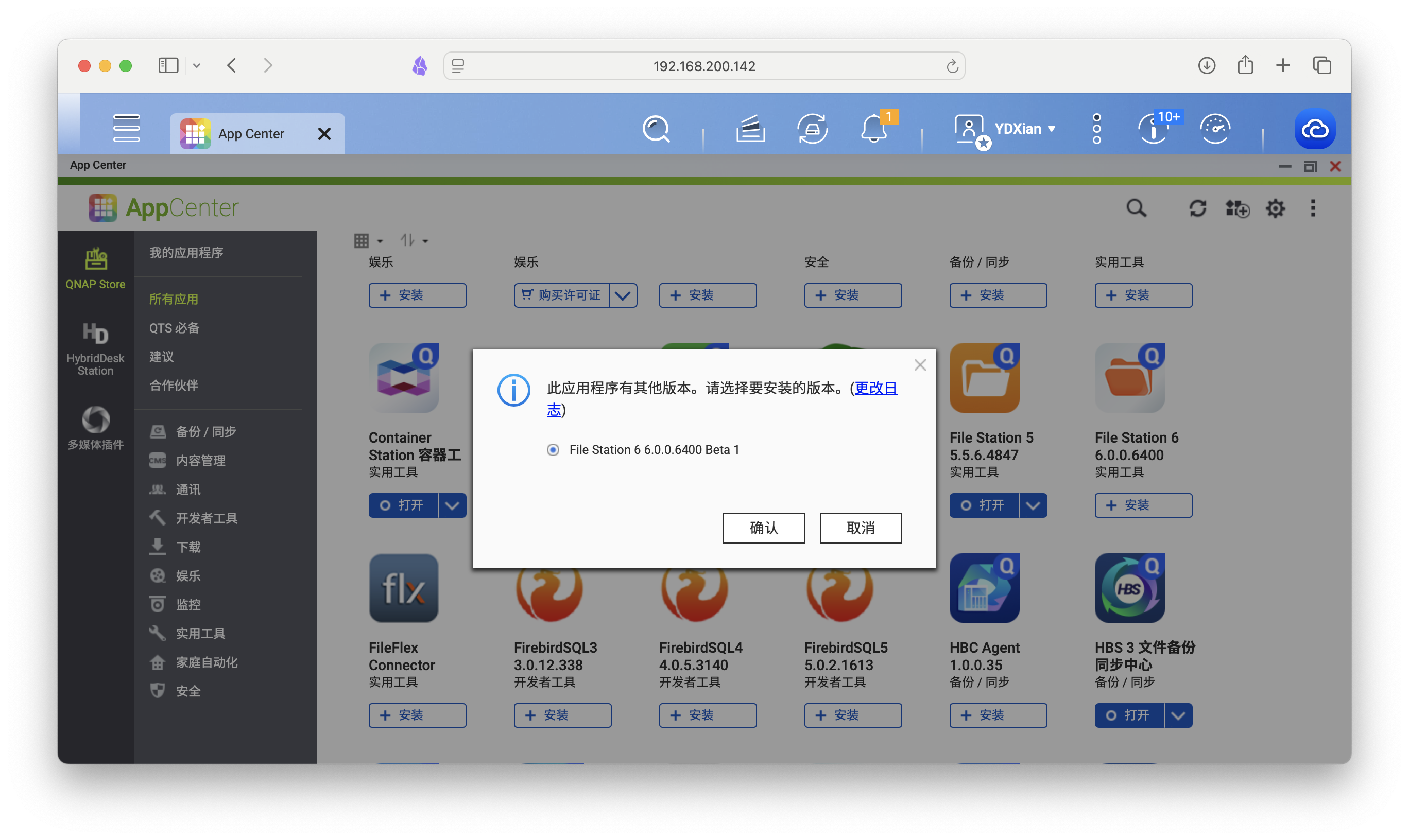Select 多媒体插件 in the sidebar
This screenshot has height=840, width=1409.
pos(95,428)
